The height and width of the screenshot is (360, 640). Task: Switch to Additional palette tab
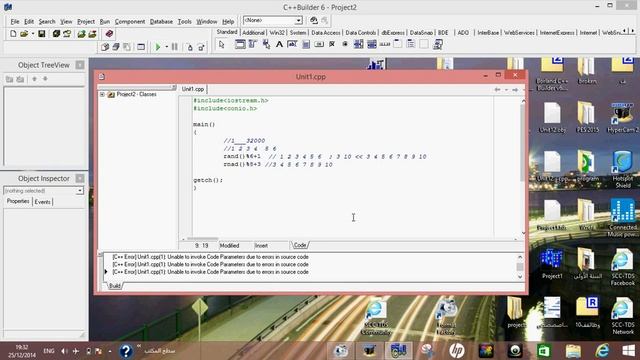[253, 33]
